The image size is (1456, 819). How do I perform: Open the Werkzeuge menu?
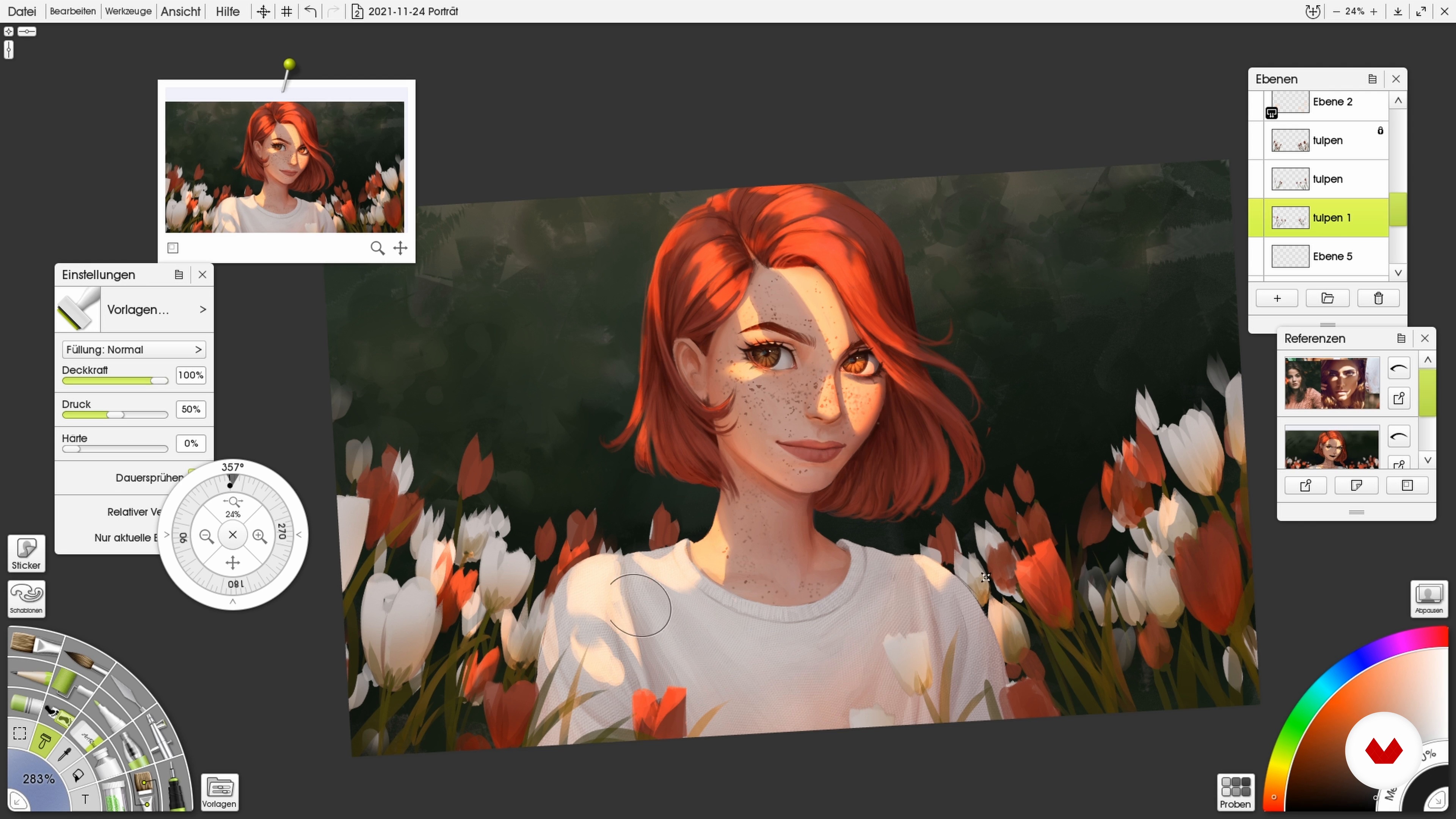pyautogui.click(x=128, y=11)
